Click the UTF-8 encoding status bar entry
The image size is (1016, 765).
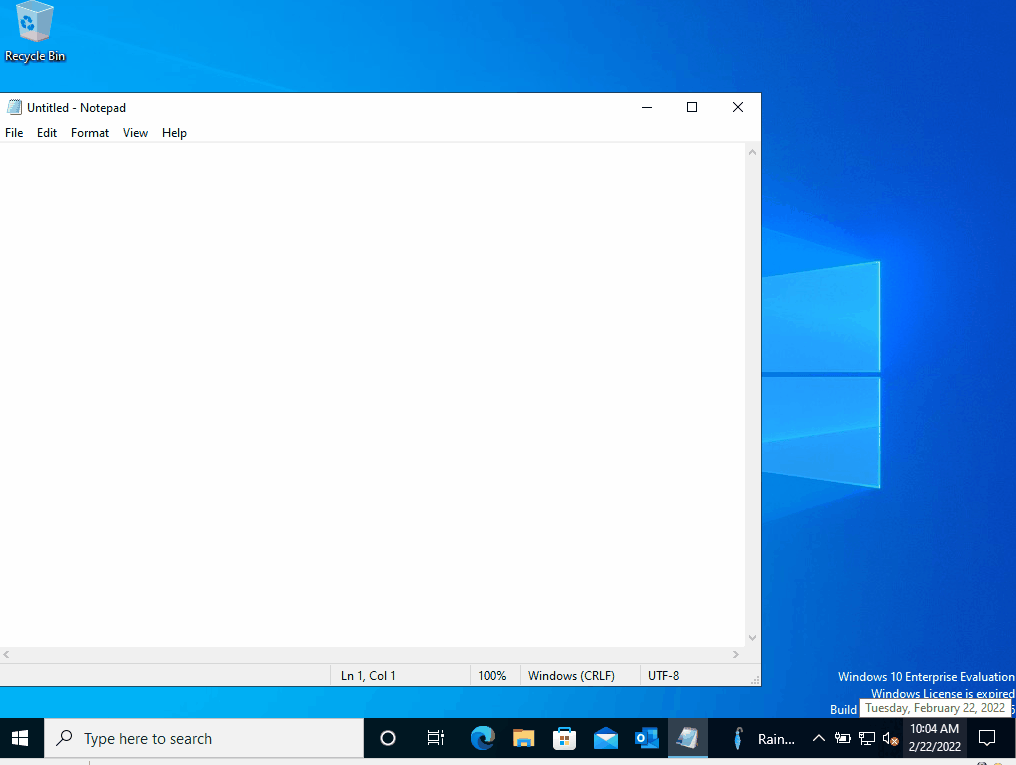click(664, 676)
